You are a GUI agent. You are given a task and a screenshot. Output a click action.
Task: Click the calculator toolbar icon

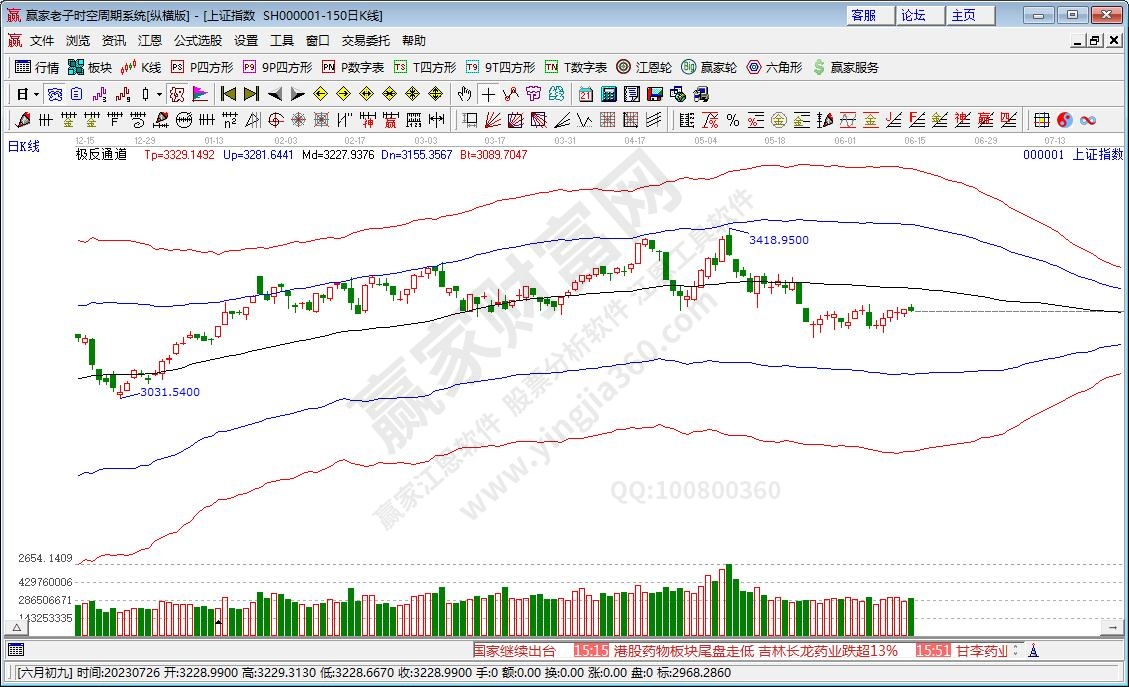tap(609, 94)
